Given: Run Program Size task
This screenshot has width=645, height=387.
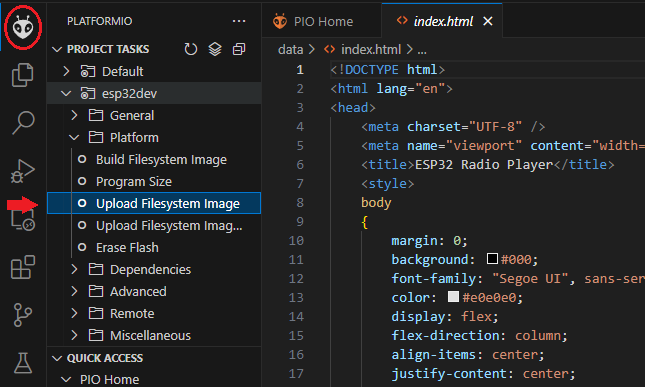Looking at the screenshot, I should (x=154, y=181).
